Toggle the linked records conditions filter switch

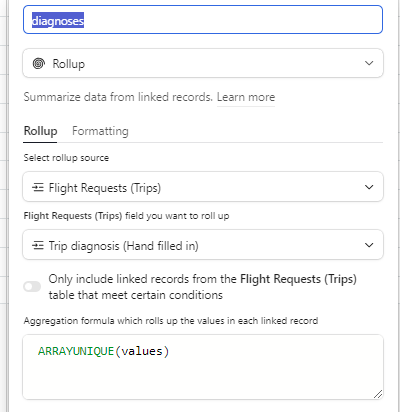pos(32,286)
